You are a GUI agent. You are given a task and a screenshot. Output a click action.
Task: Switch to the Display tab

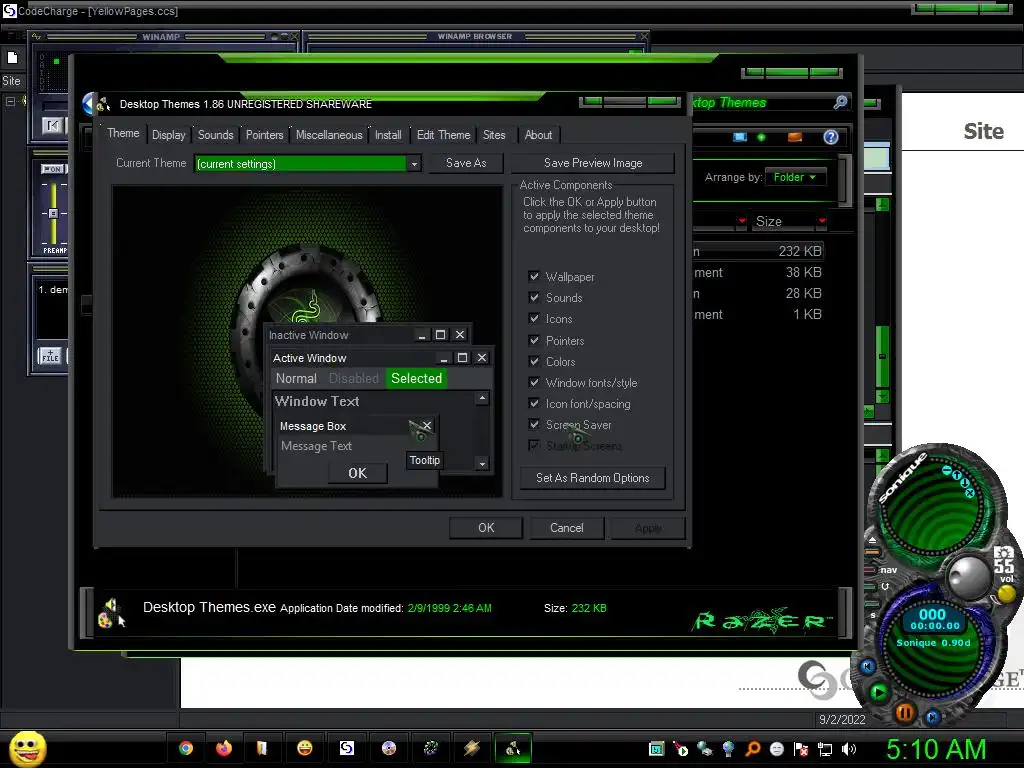(168, 135)
